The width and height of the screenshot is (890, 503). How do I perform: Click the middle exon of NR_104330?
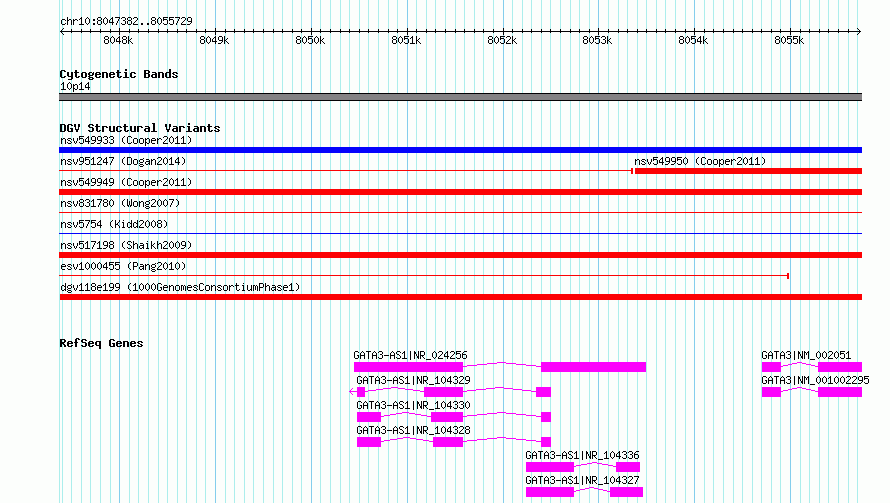[x=447, y=417]
